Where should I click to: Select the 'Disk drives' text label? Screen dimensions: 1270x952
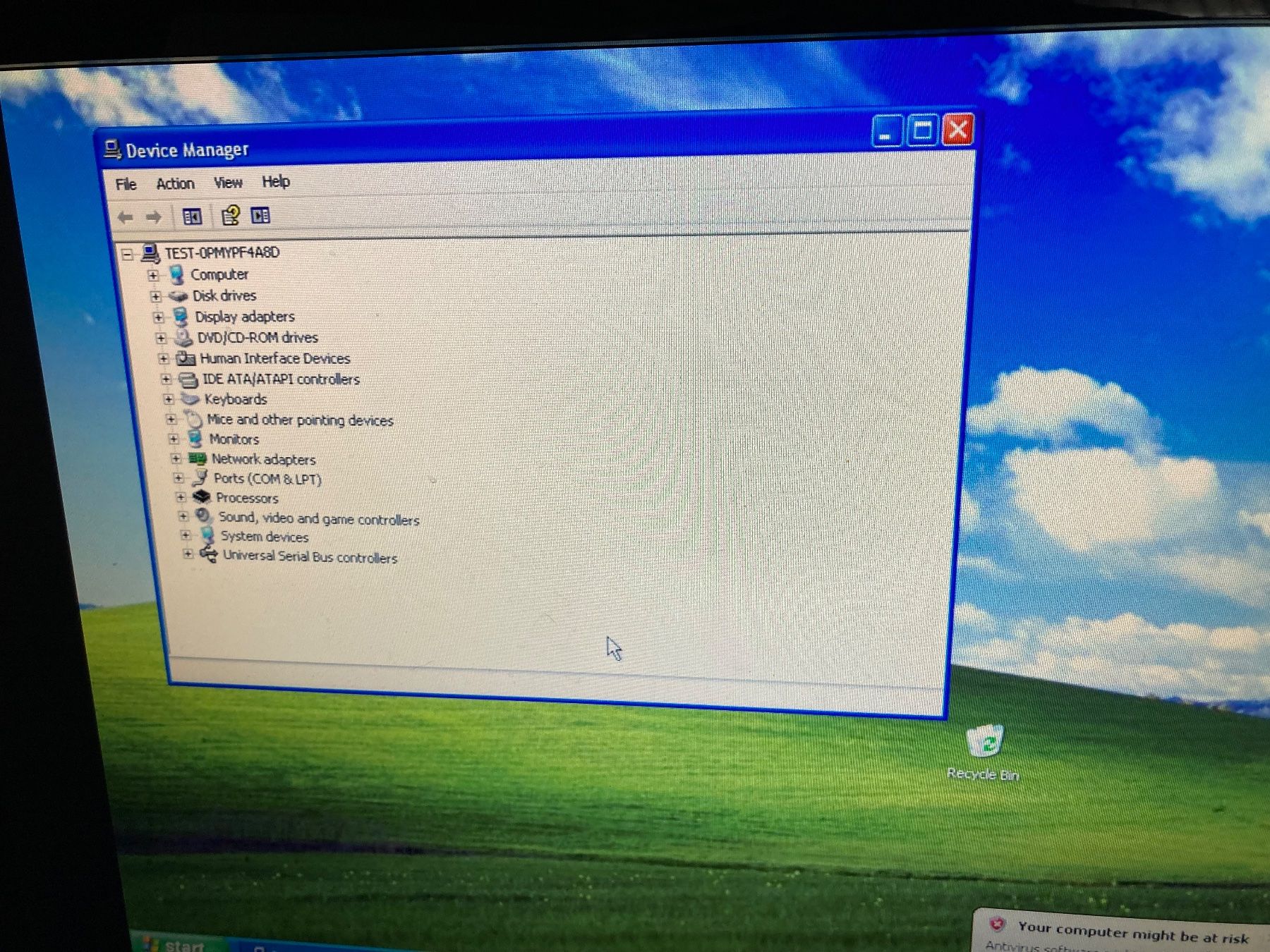pos(224,295)
